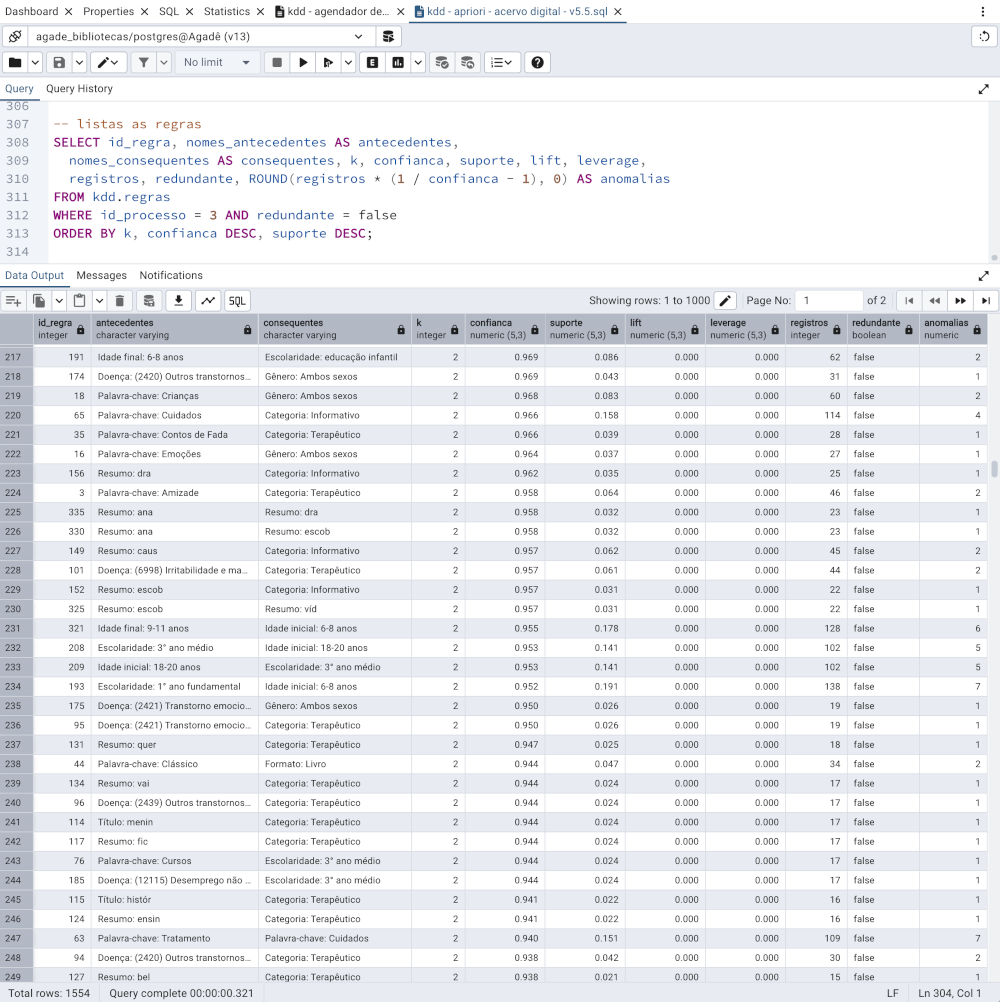Open the new query tool database icon
1000x1002 pixels.
(x=388, y=36)
